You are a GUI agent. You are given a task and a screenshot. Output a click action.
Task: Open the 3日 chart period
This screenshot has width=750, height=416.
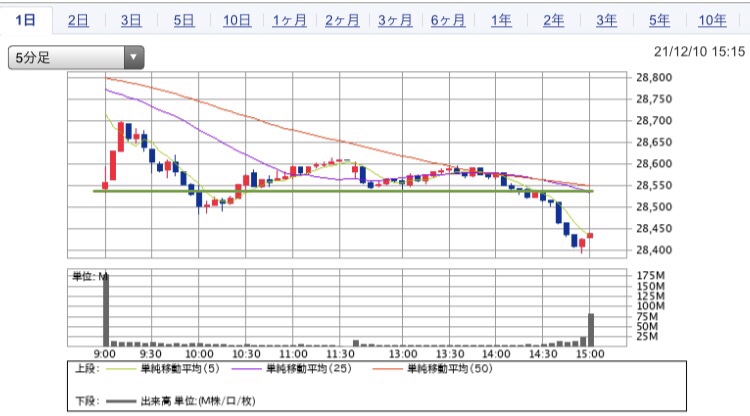(131, 21)
